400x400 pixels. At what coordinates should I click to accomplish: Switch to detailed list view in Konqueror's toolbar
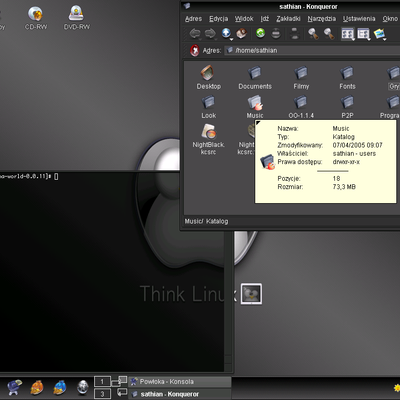pos(363,33)
